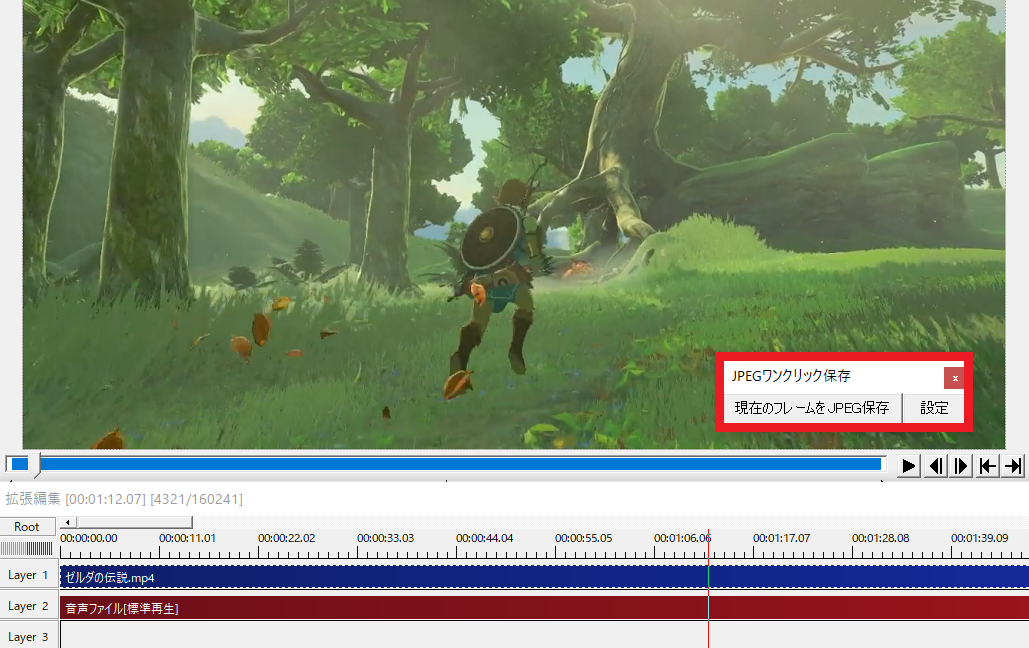Image resolution: width=1029 pixels, height=648 pixels.
Task: Click the Root scene button
Action: (27, 527)
